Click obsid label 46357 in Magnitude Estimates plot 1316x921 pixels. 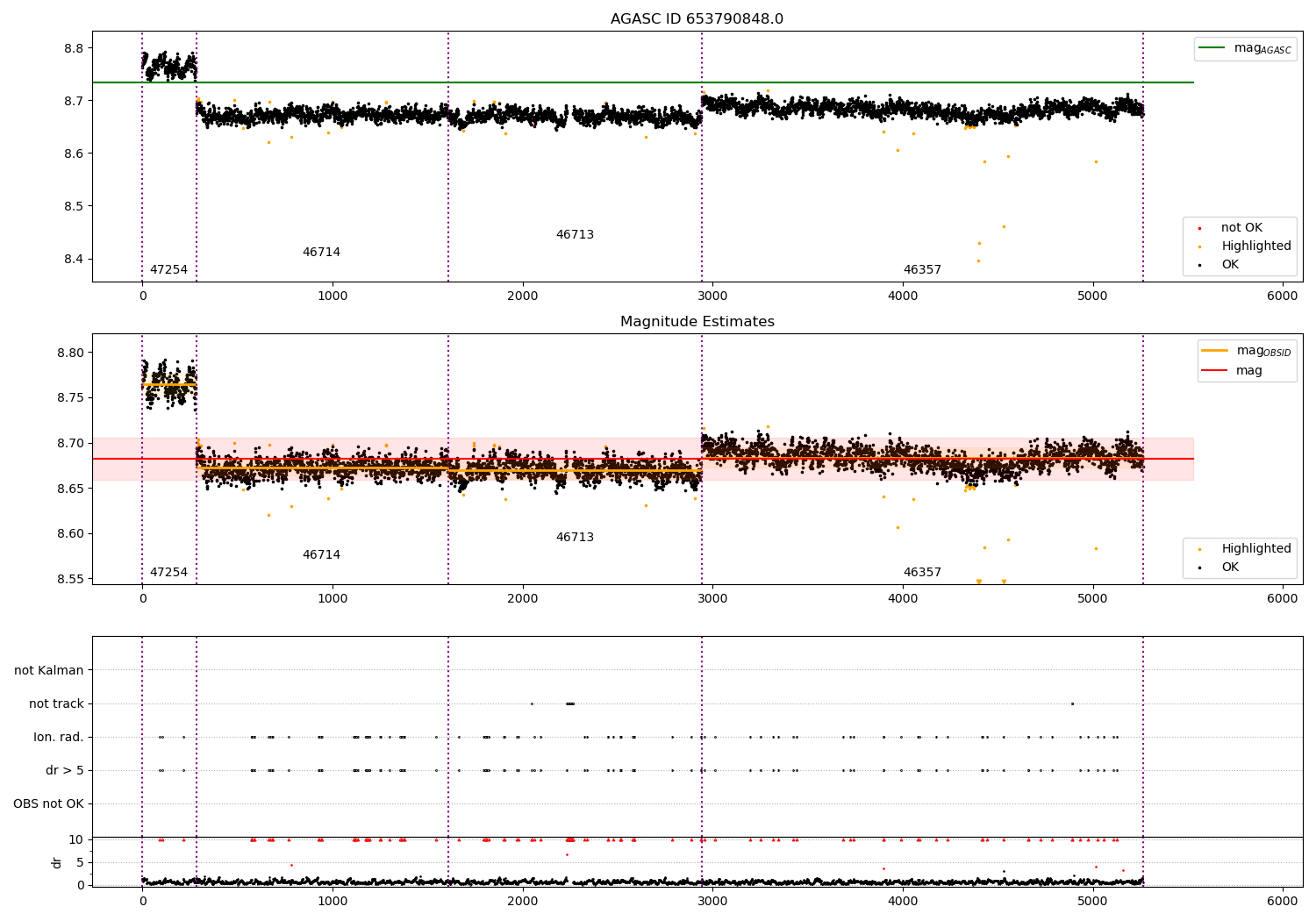point(922,573)
